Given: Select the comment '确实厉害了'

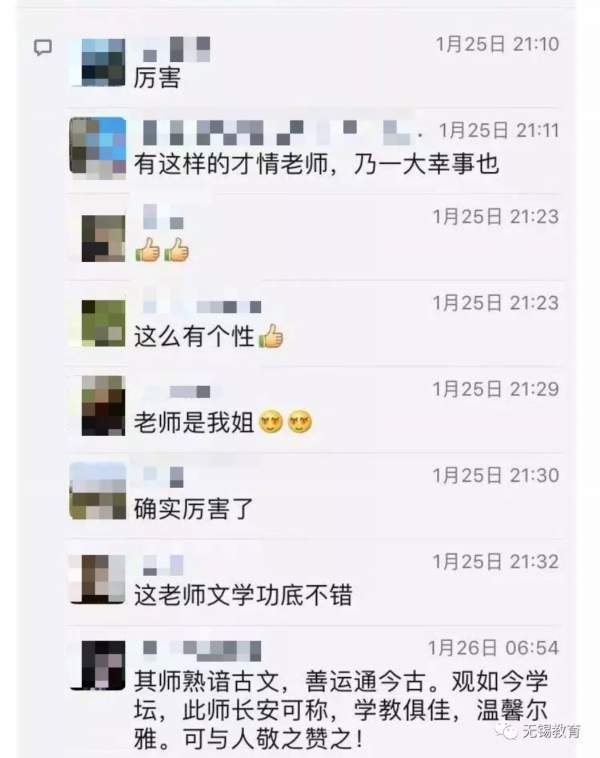Looking at the screenshot, I should 193,509.
